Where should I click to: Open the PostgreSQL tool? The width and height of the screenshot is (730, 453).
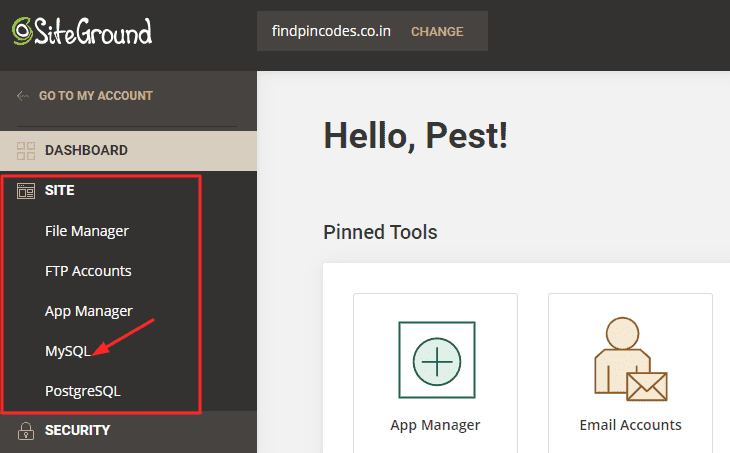83,391
